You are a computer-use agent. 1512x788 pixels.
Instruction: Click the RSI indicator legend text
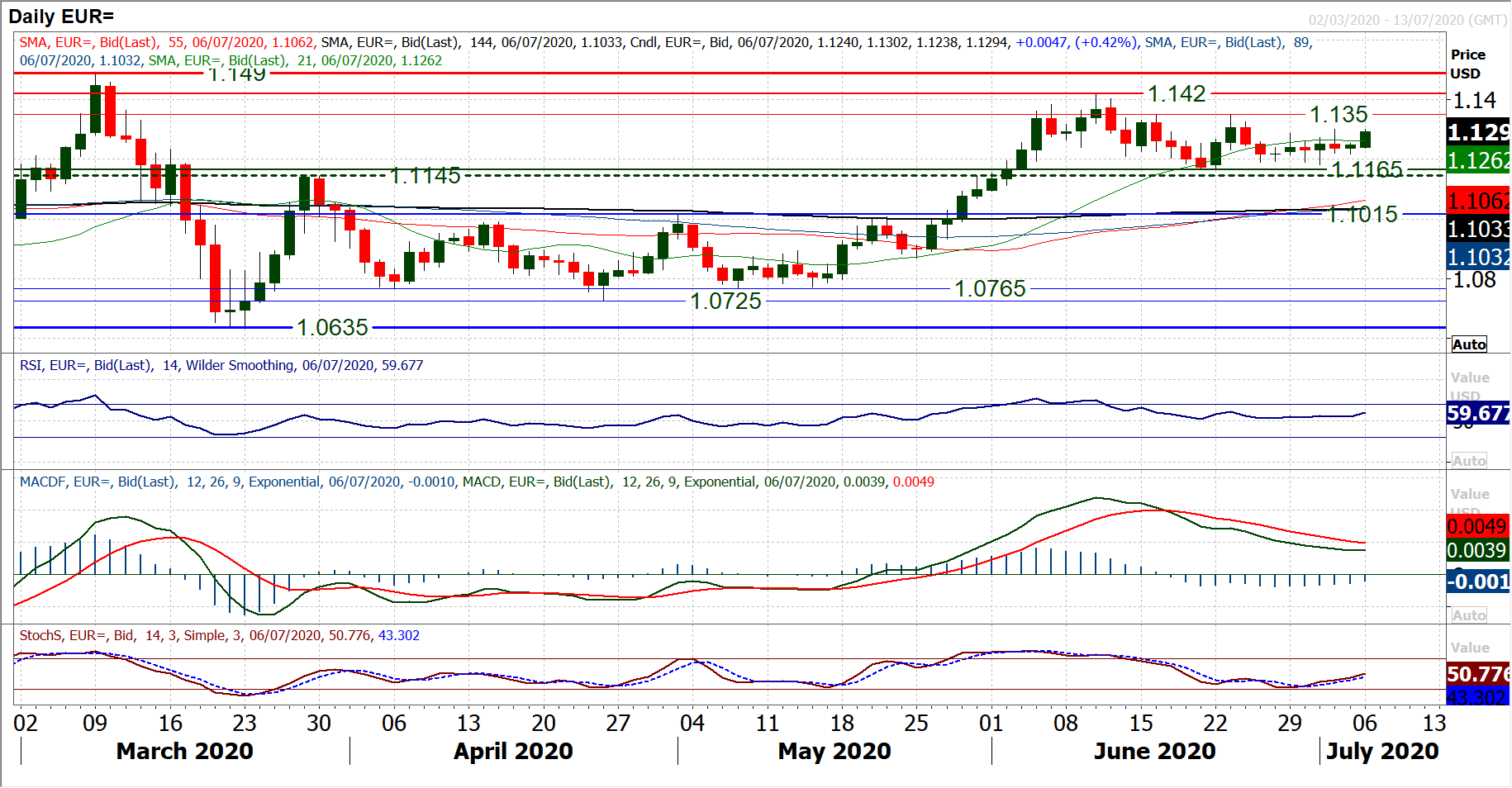click(221, 365)
